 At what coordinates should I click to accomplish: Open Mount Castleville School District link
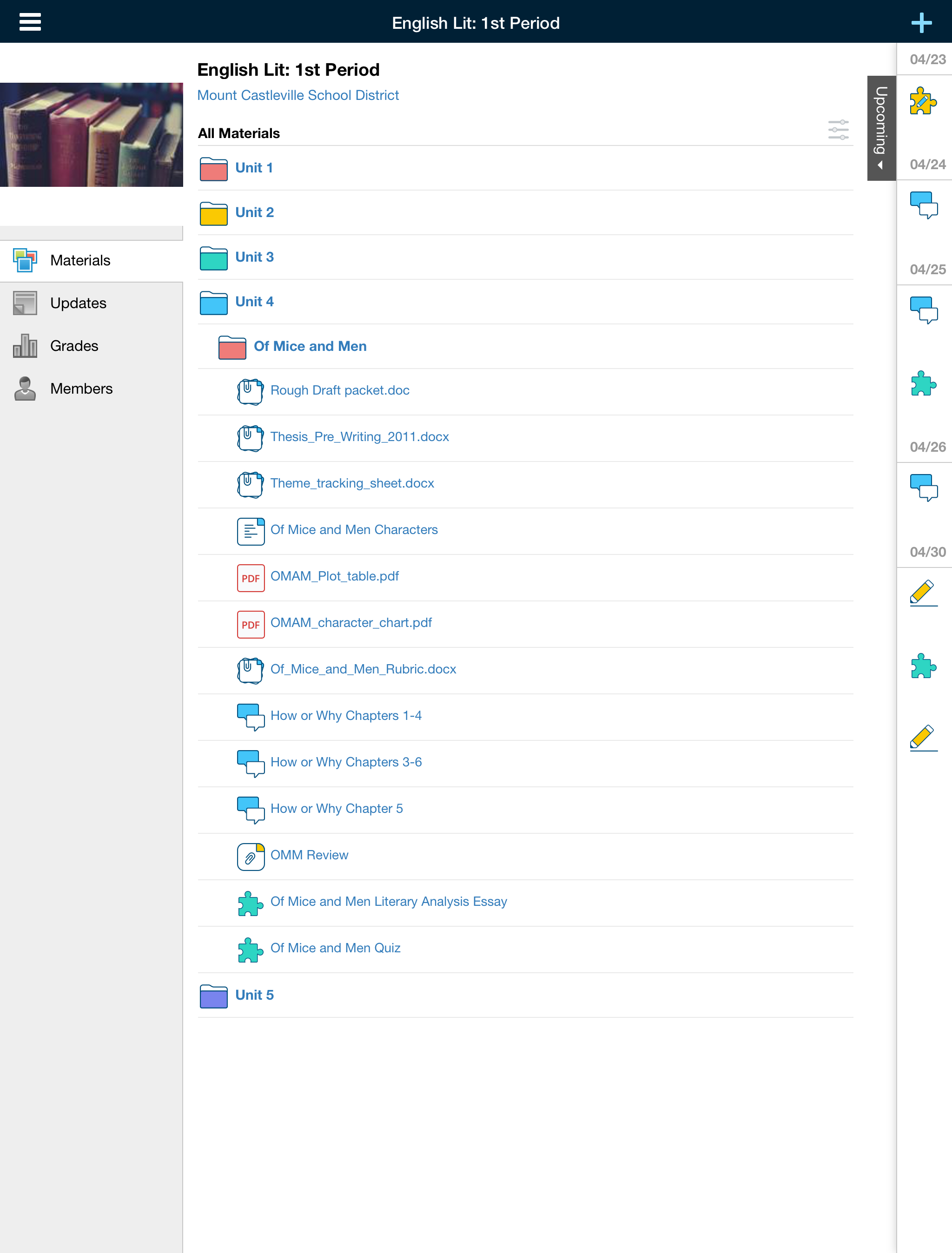[x=297, y=95]
